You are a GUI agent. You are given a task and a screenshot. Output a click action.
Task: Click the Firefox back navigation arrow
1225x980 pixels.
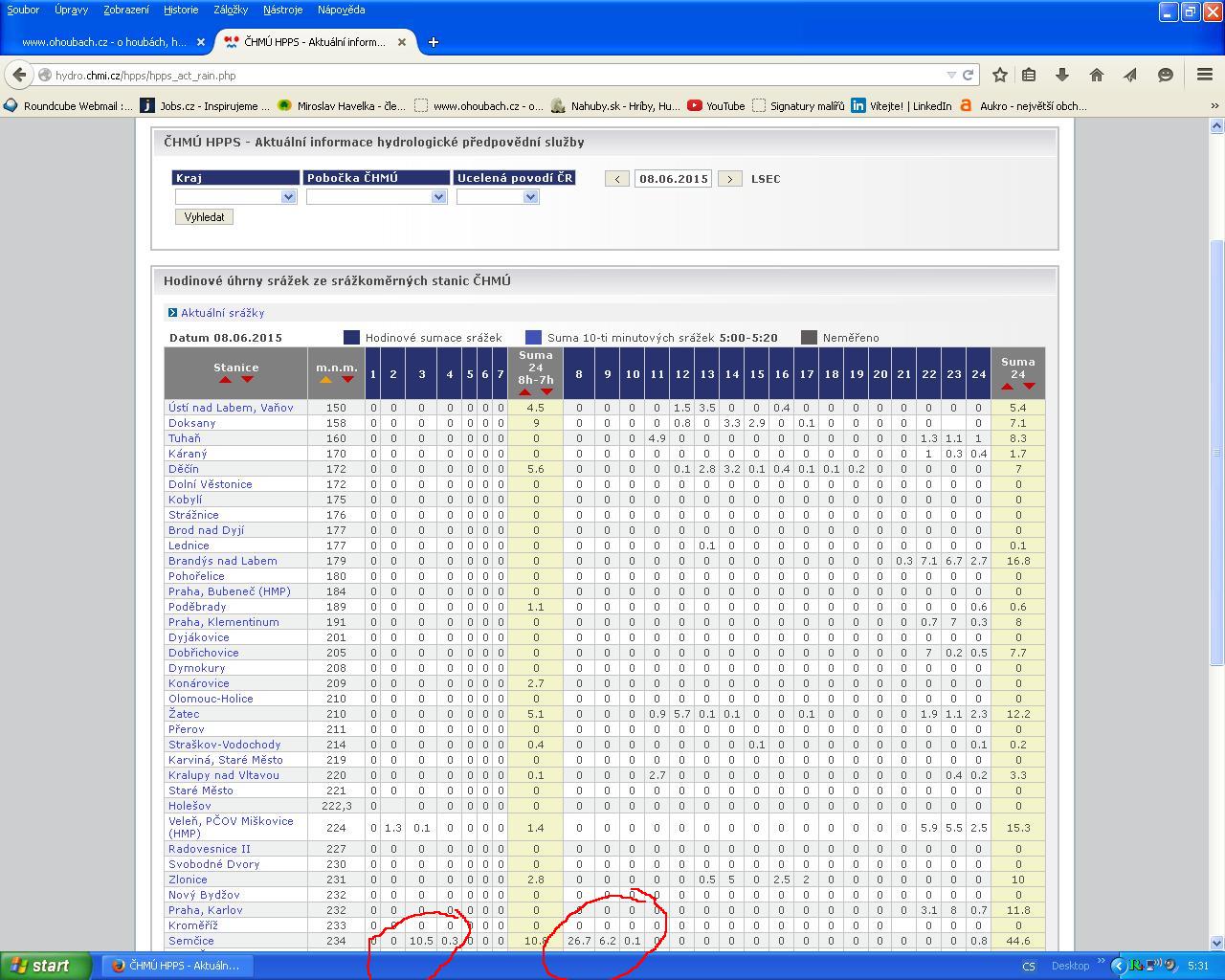click(x=19, y=75)
